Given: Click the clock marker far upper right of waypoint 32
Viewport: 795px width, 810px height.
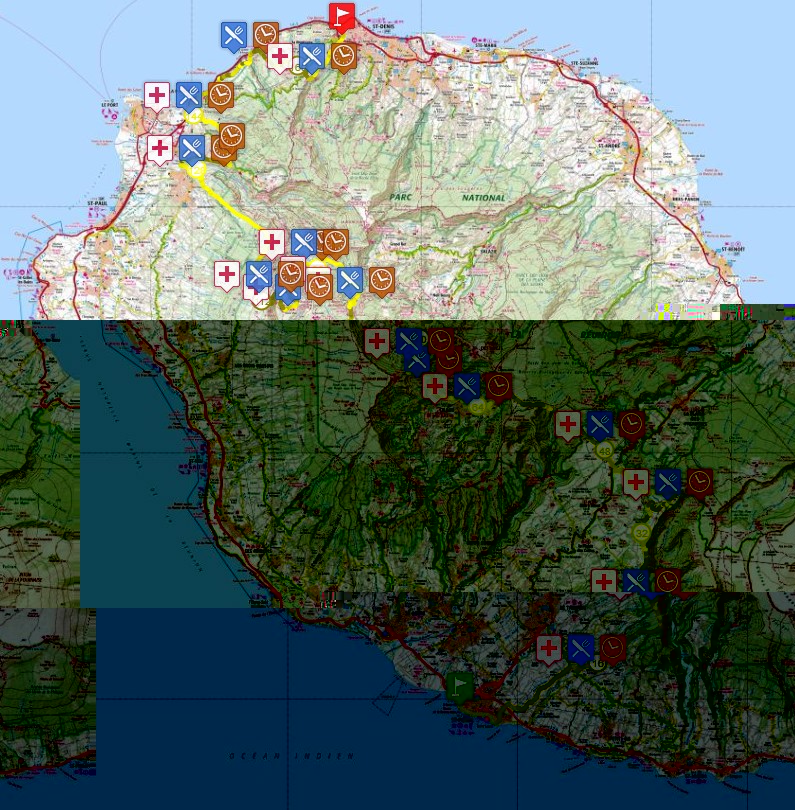Looking at the screenshot, I should tap(700, 484).
